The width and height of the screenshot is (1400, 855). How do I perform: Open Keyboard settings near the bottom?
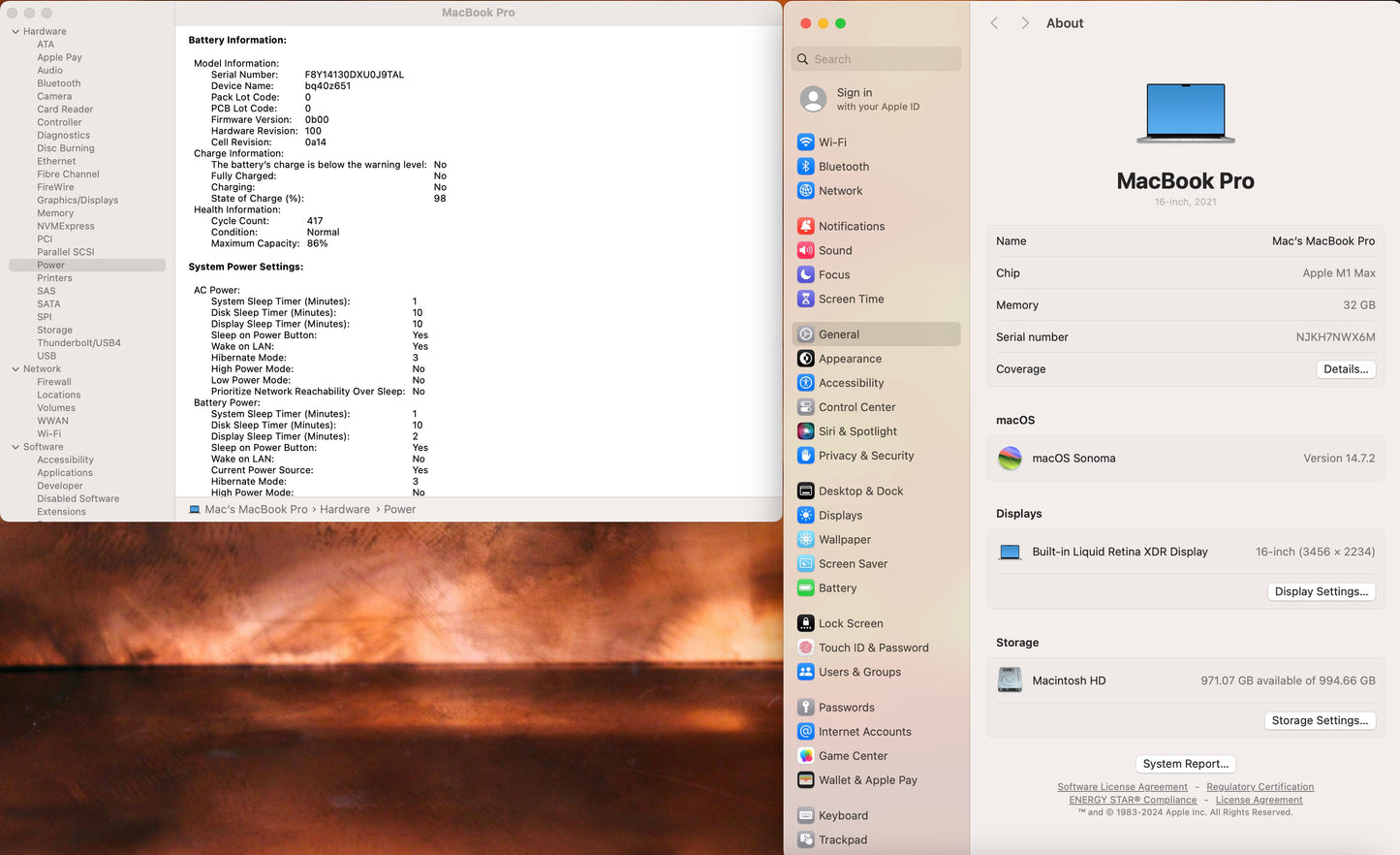pyautogui.click(x=844, y=815)
